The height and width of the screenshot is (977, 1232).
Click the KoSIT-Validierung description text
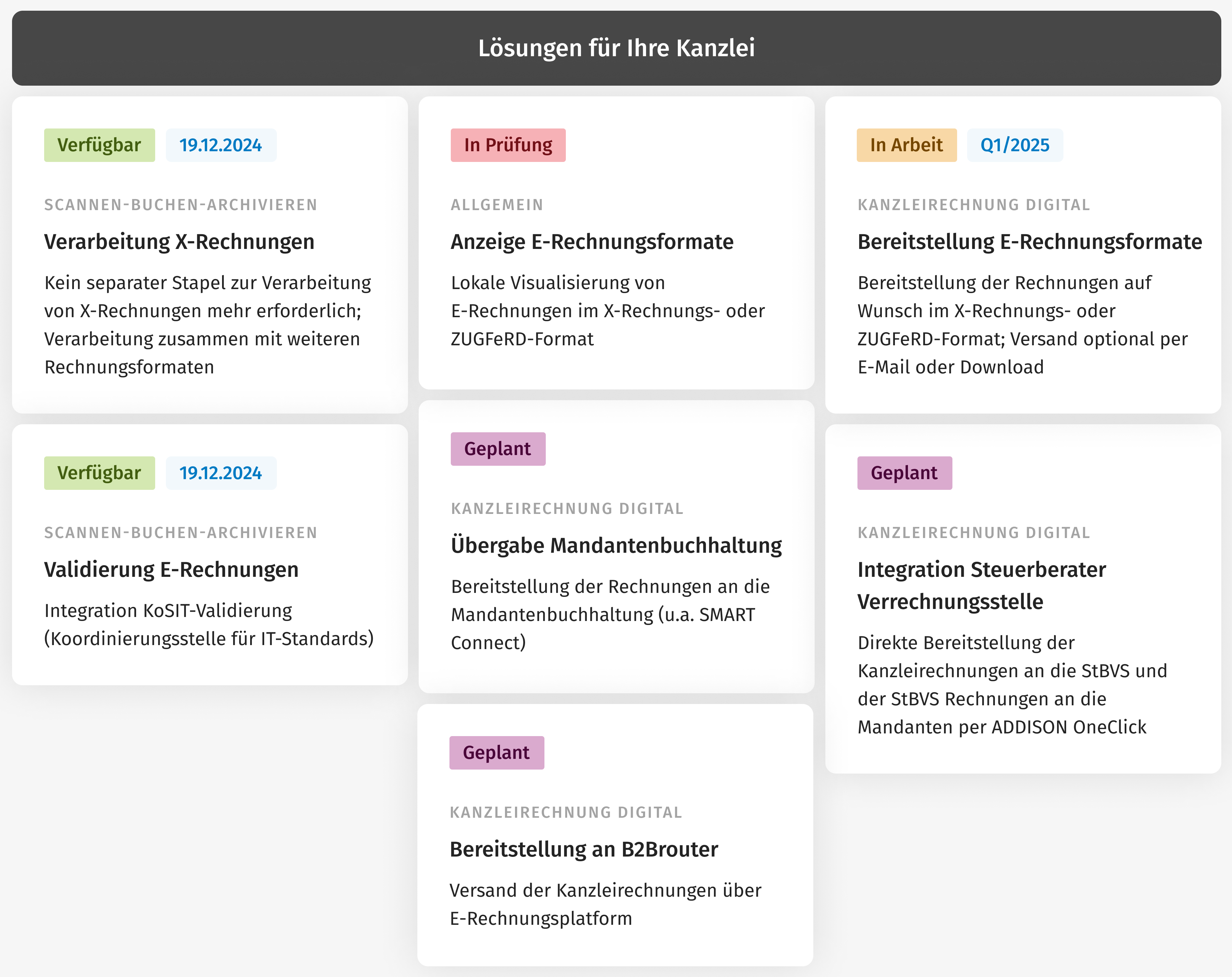pyautogui.click(x=209, y=624)
